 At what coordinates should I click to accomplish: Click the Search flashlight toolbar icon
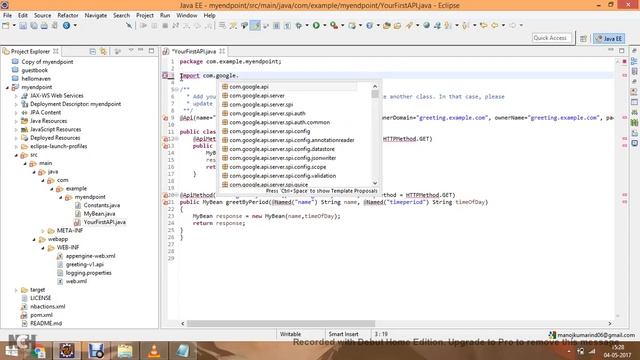(409, 25)
